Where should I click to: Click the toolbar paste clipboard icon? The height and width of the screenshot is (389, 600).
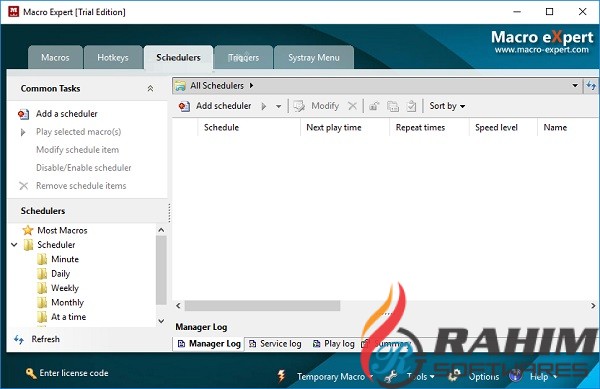point(411,106)
